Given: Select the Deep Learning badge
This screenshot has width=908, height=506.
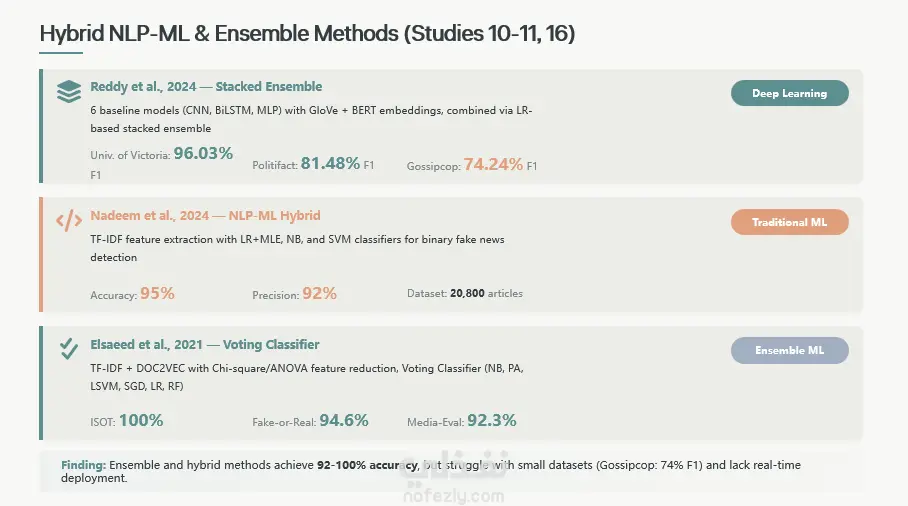Looking at the screenshot, I should click(x=789, y=93).
